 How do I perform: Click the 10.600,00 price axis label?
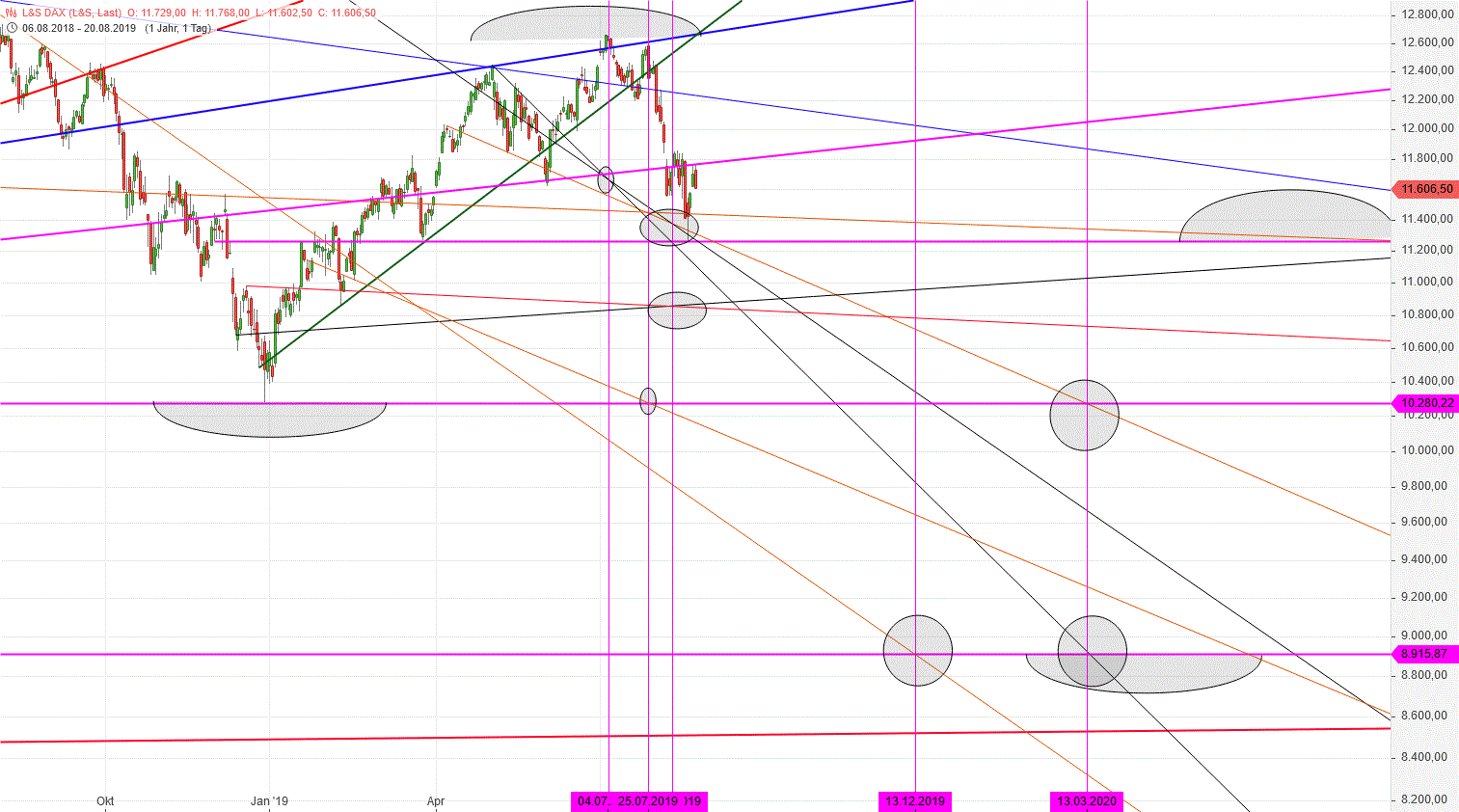[1427, 347]
